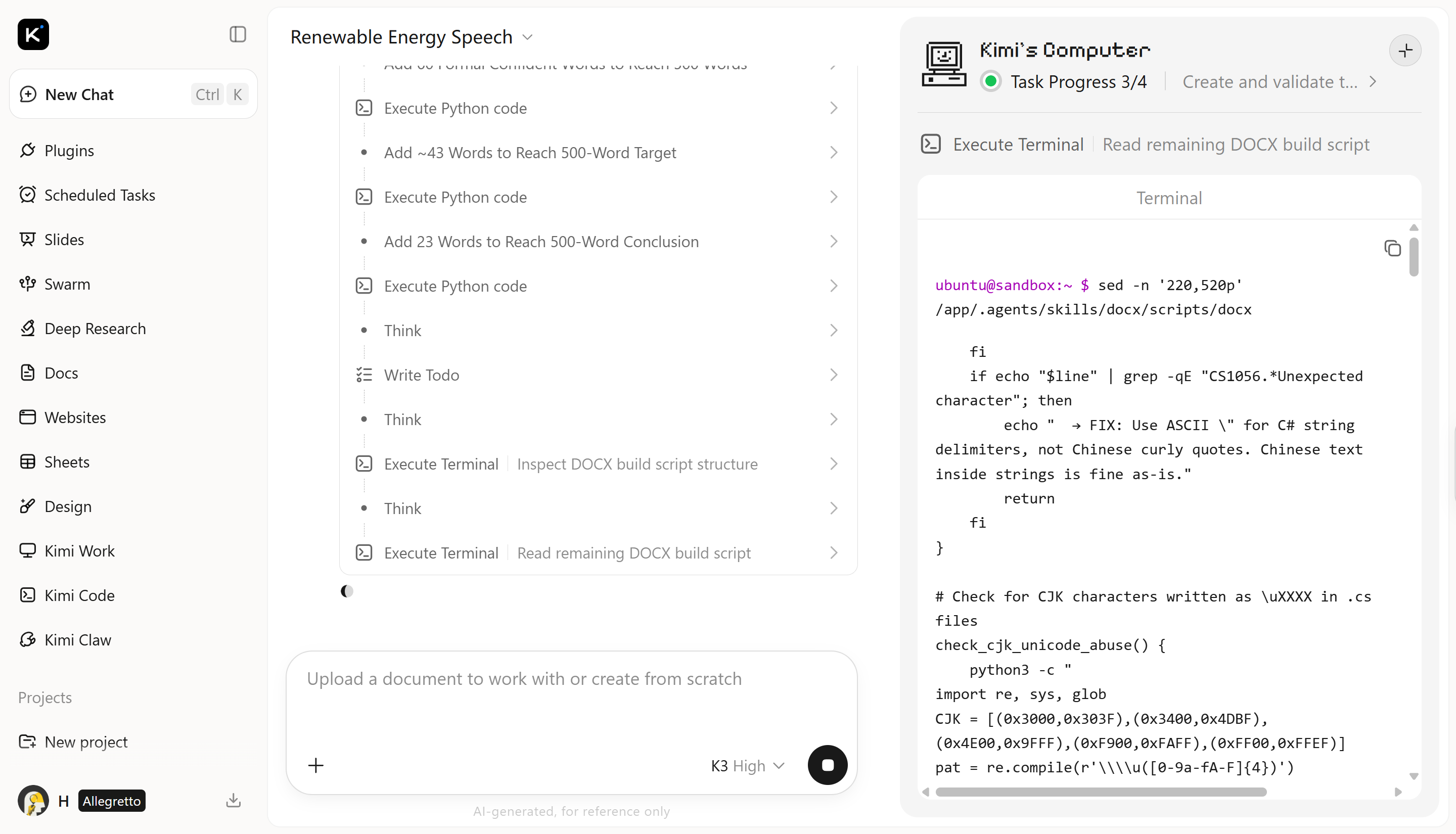
Task: Click the plus button in Kimi's Computer panel
Action: point(1405,51)
